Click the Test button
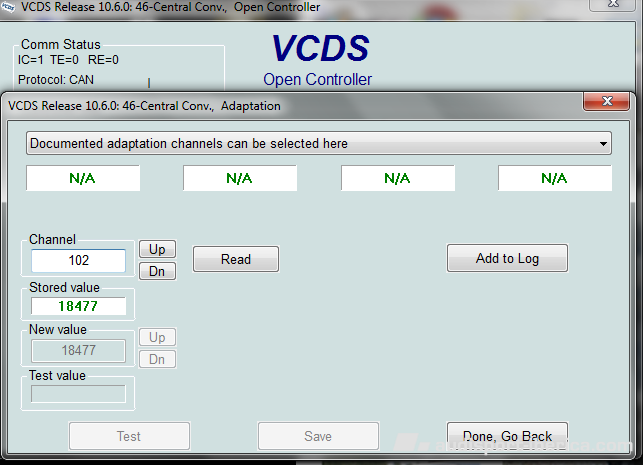The width and height of the screenshot is (643, 465). coord(129,436)
